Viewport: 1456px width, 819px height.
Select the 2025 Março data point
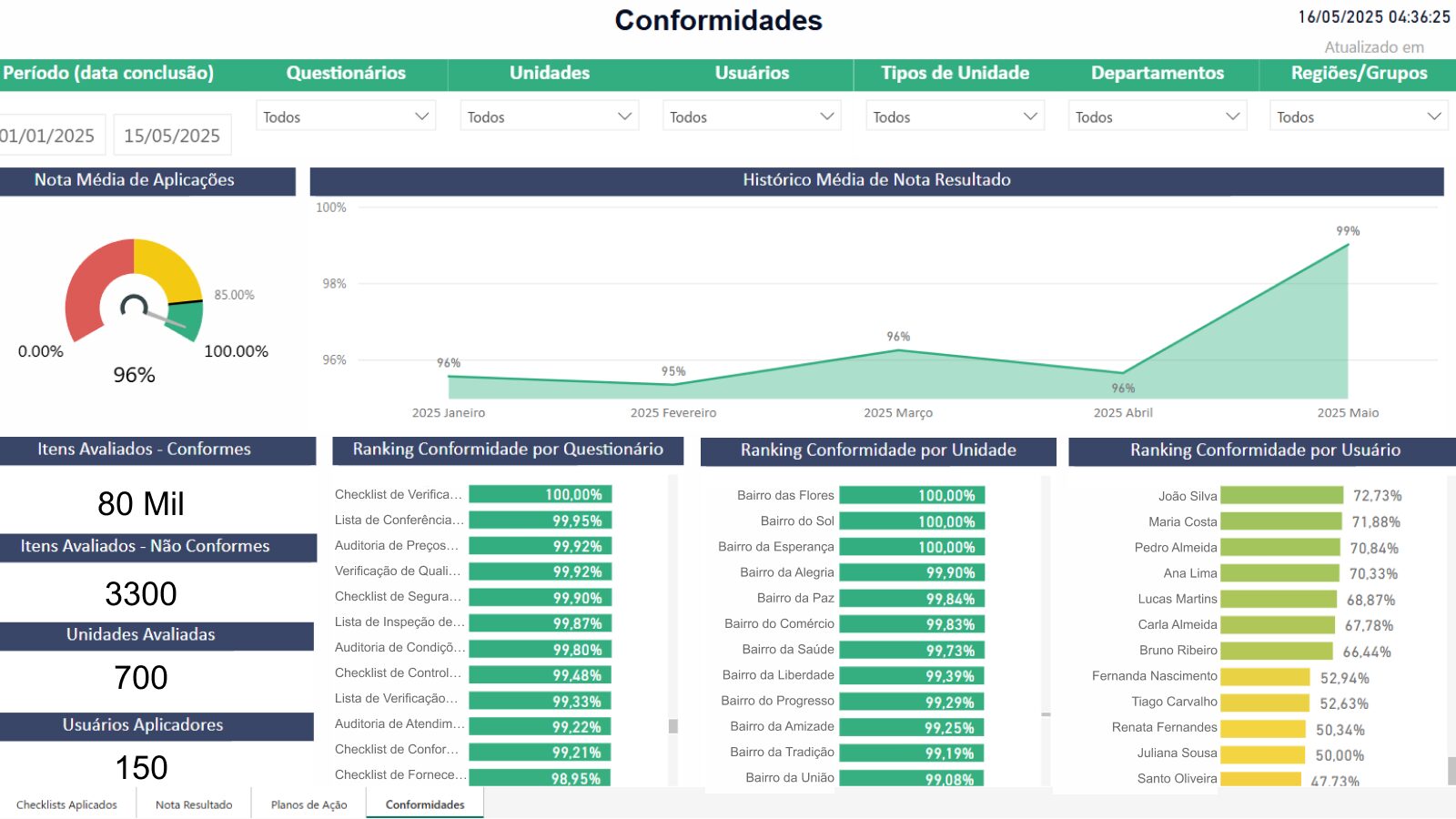click(x=899, y=349)
